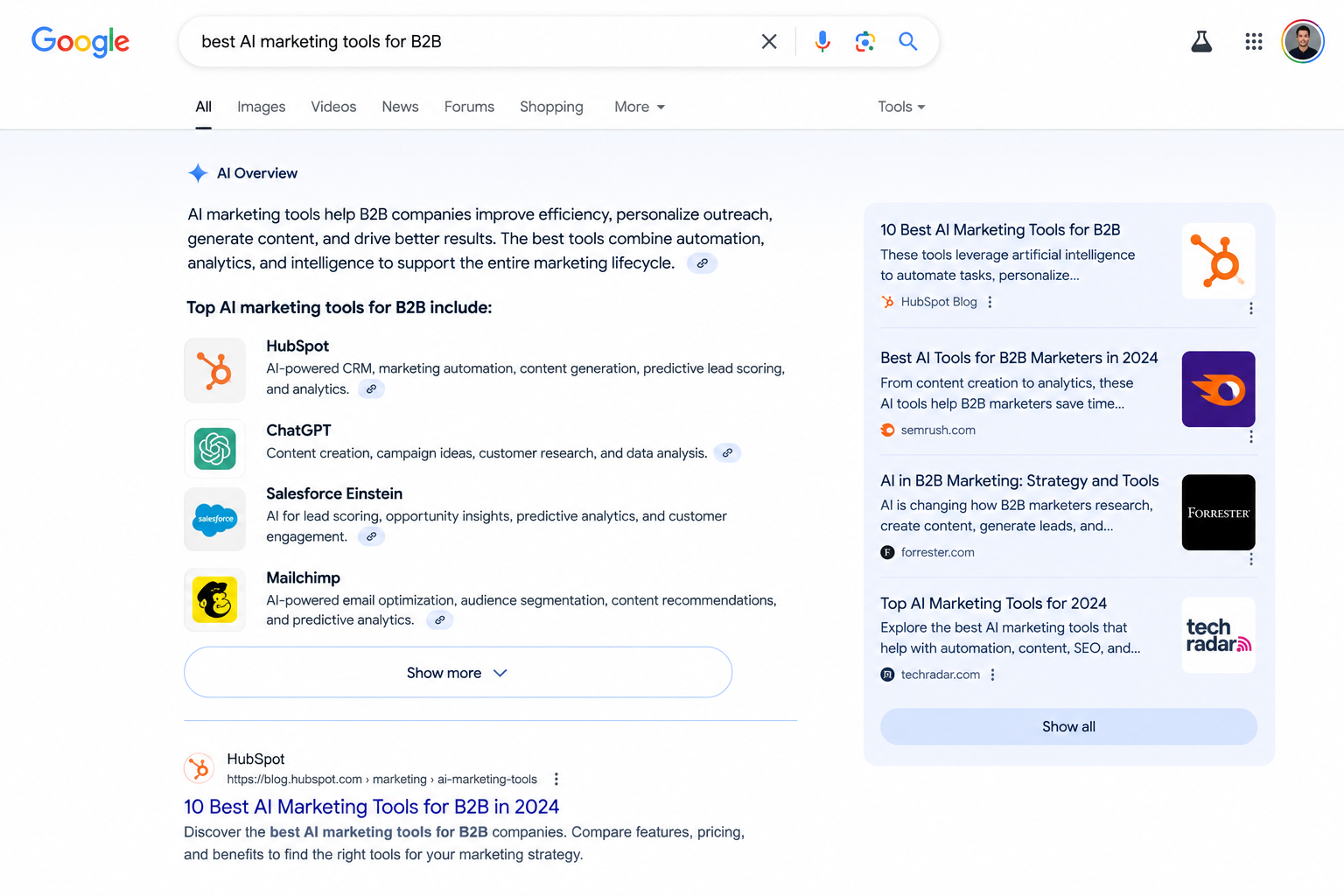Click inside the search box text field
Viewport: 1344px width, 896px height.
[x=472, y=41]
